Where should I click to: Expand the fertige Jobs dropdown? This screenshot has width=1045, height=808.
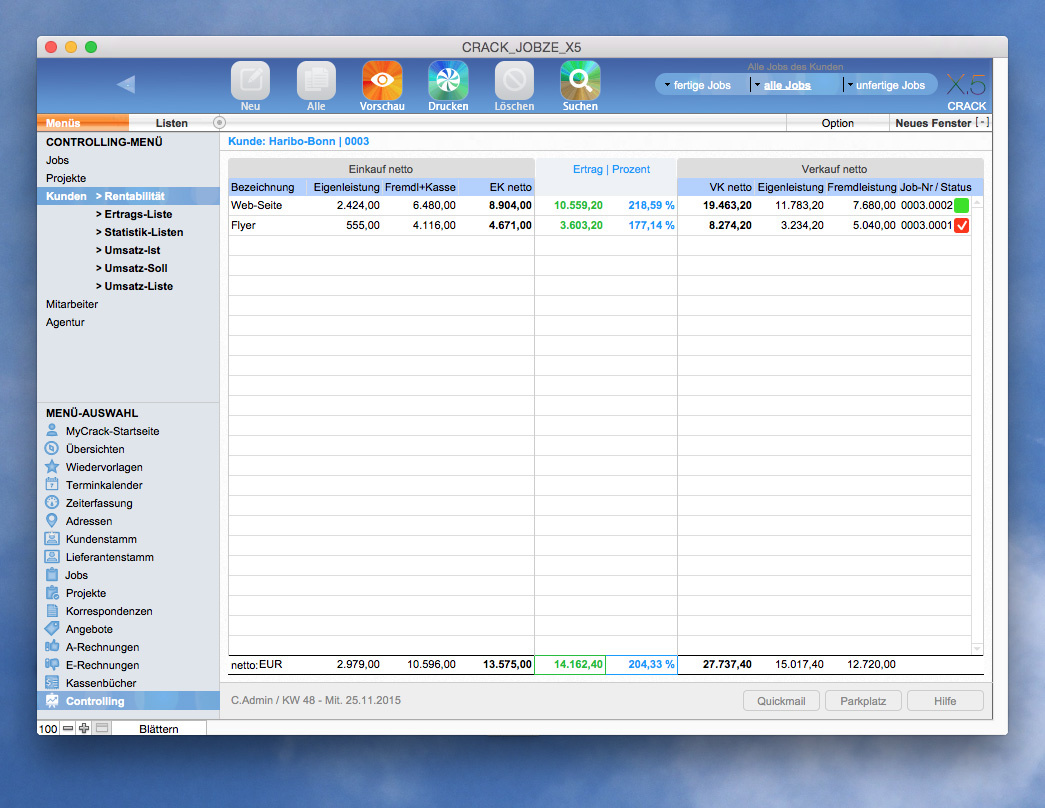[701, 86]
